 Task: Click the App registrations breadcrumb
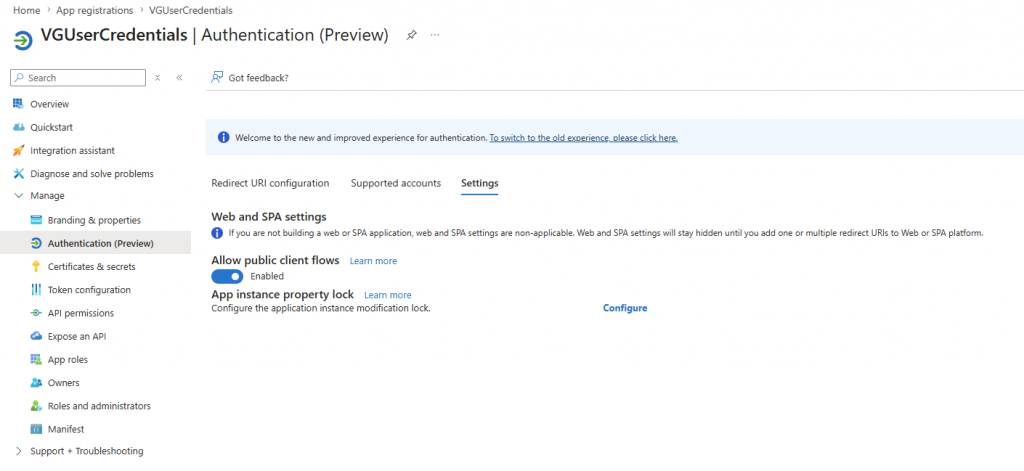[95, 10]
